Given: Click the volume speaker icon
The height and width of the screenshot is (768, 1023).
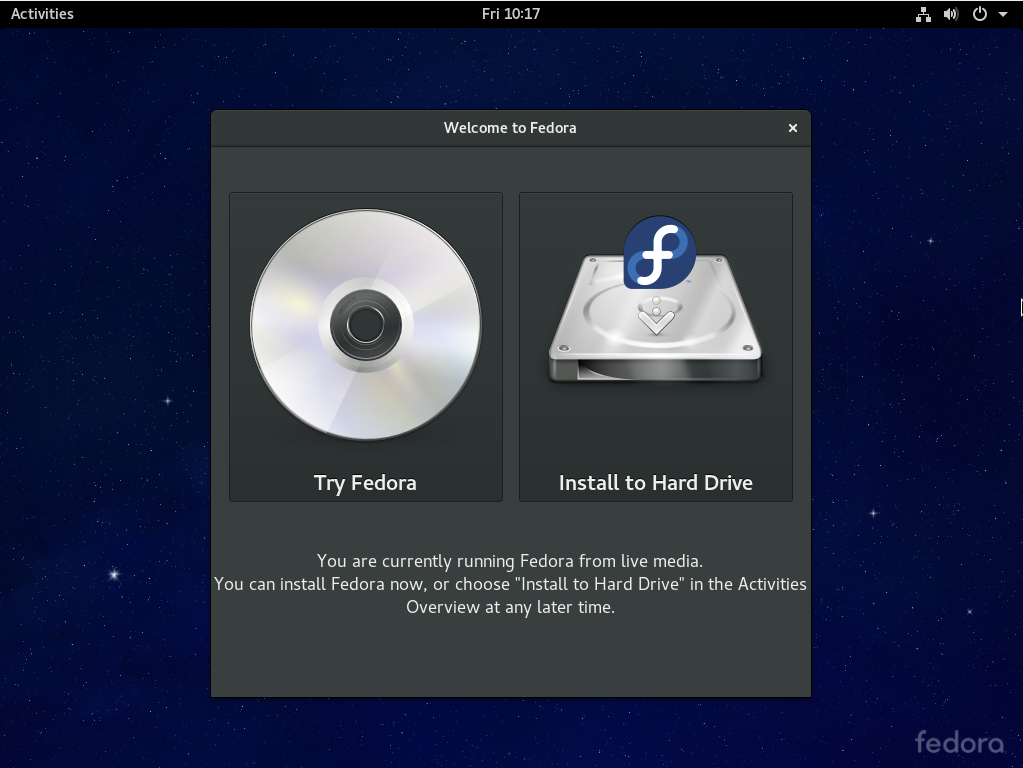Looking at the screenshot, I should pyautogui.click(x=951, y=14).
